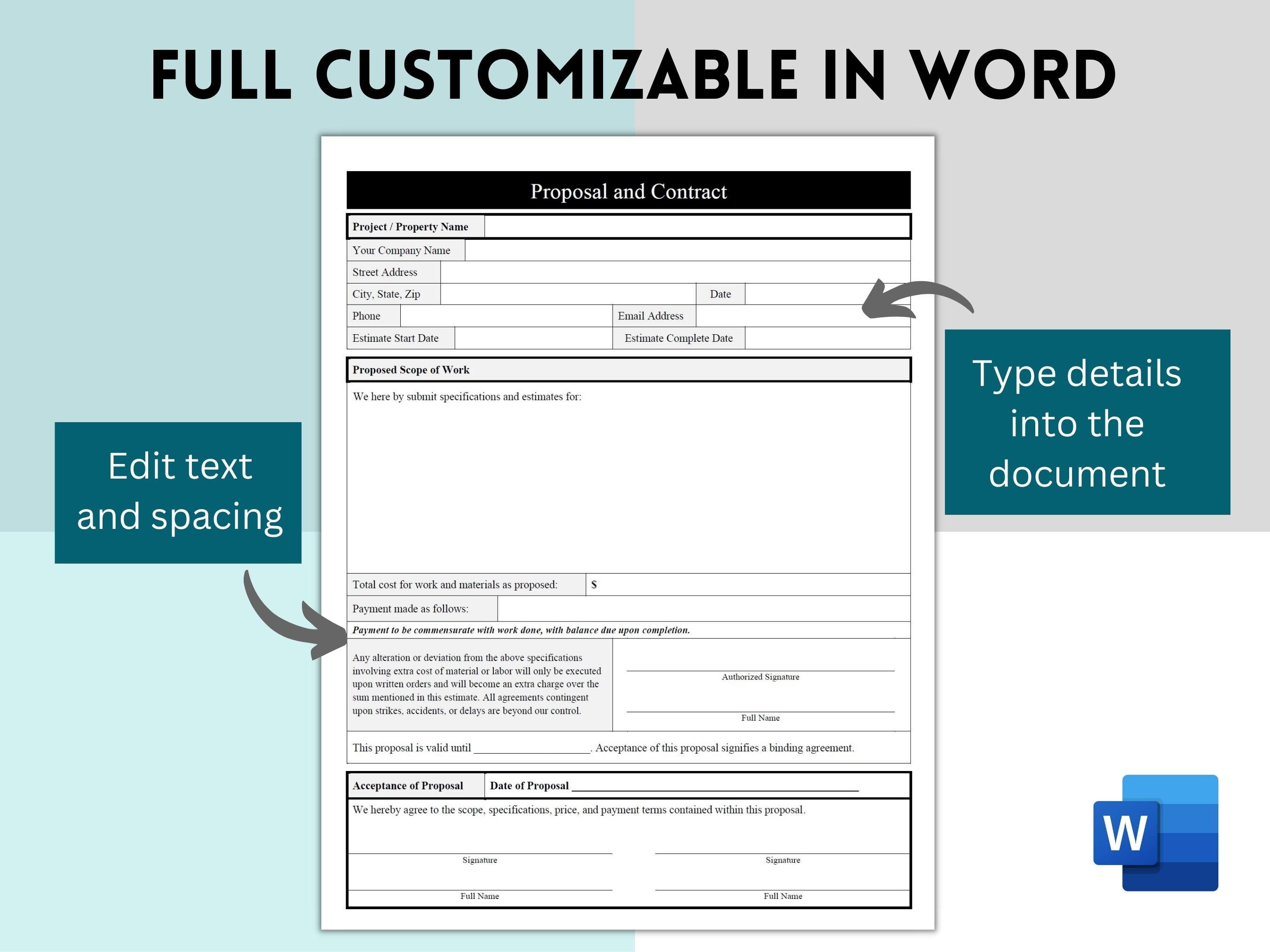Select the 'Phone' label cell
This screenshot has width=1270, height=952.
pyautogui.click(x=374, y=315)
